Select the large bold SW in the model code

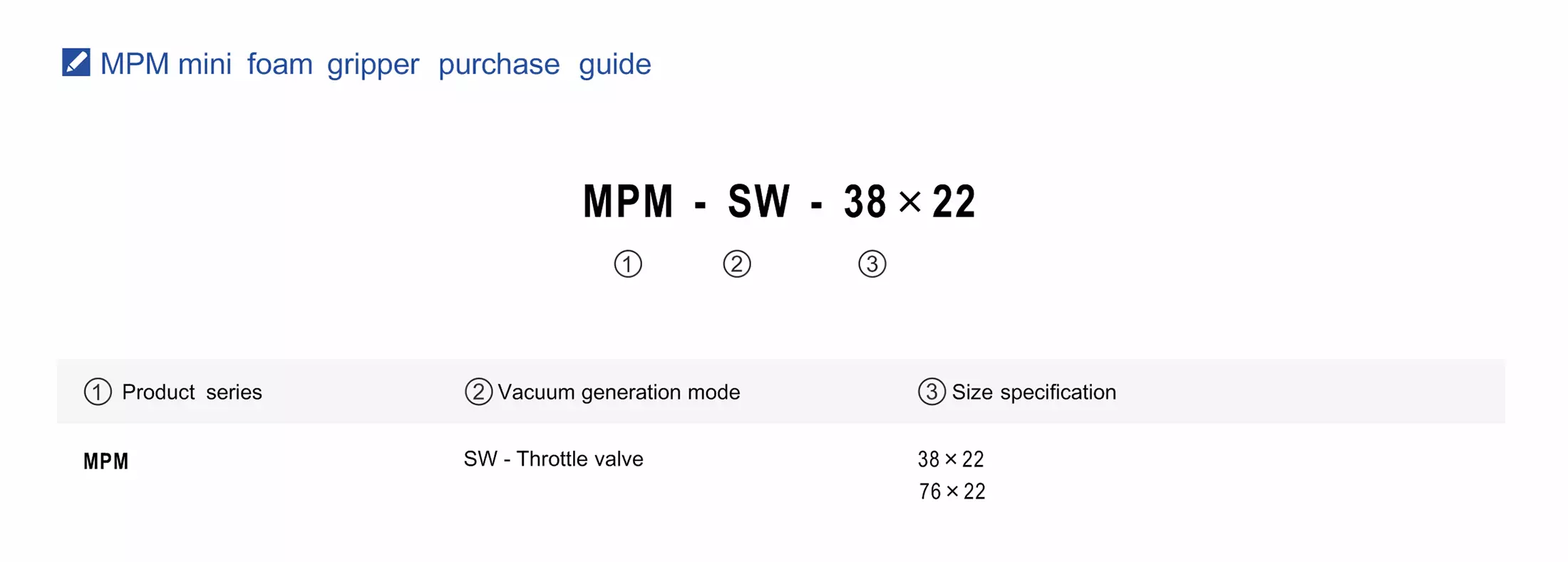[759, 202]
